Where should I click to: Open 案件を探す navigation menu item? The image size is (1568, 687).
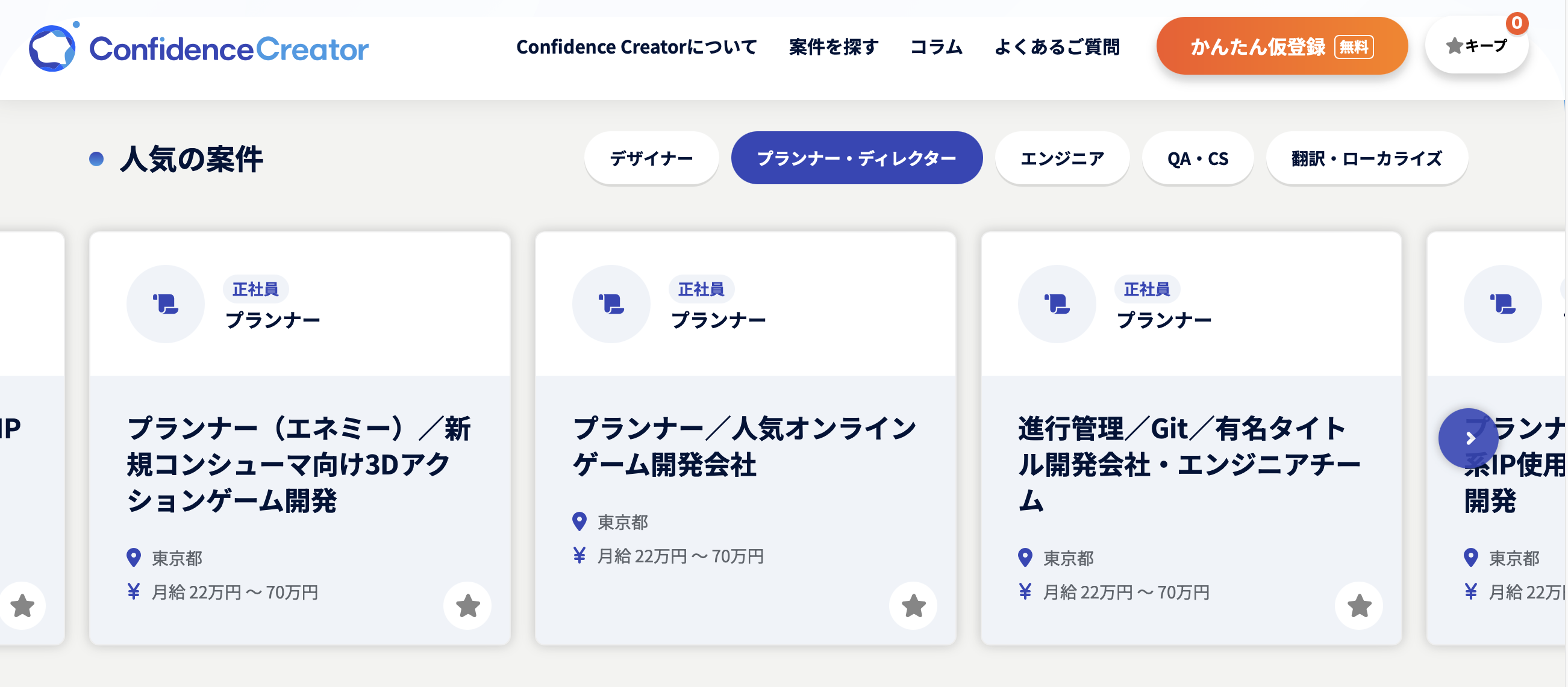833,47
